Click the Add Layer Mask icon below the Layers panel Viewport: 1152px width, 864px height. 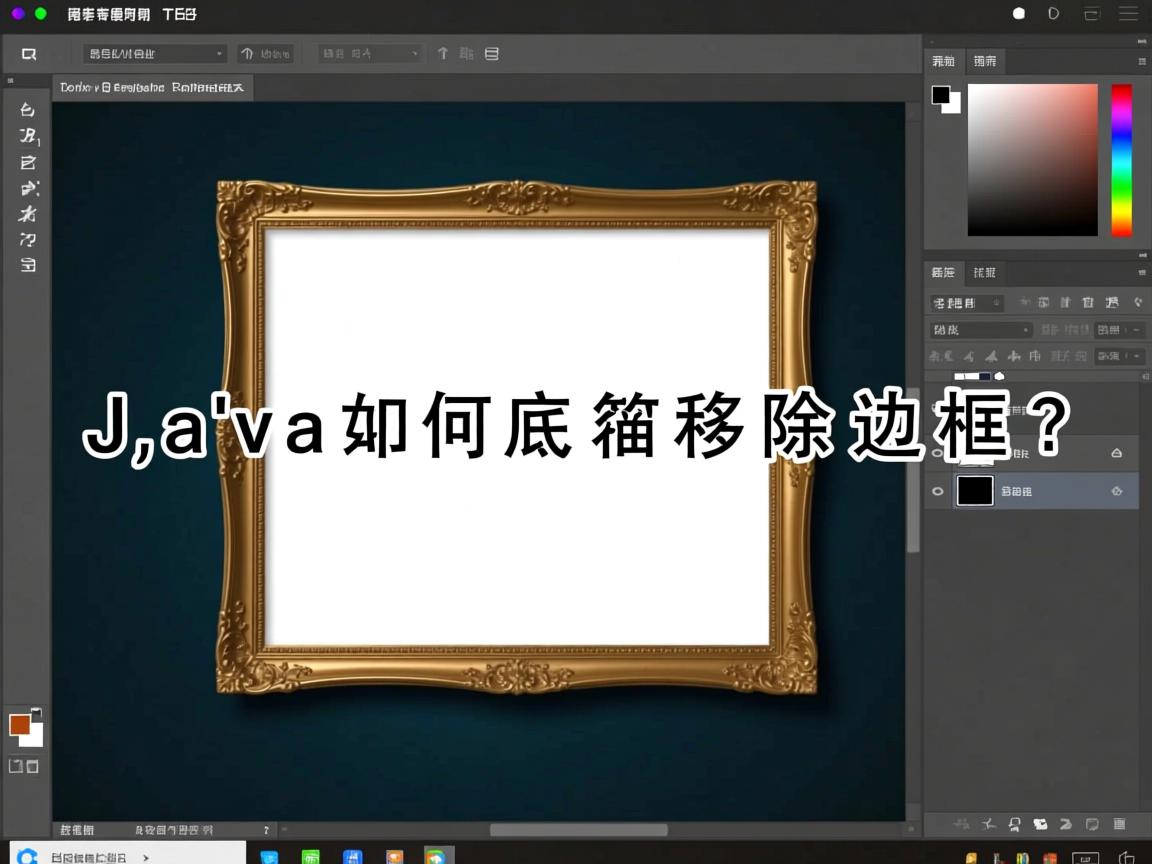click(x=1013, y=824)
